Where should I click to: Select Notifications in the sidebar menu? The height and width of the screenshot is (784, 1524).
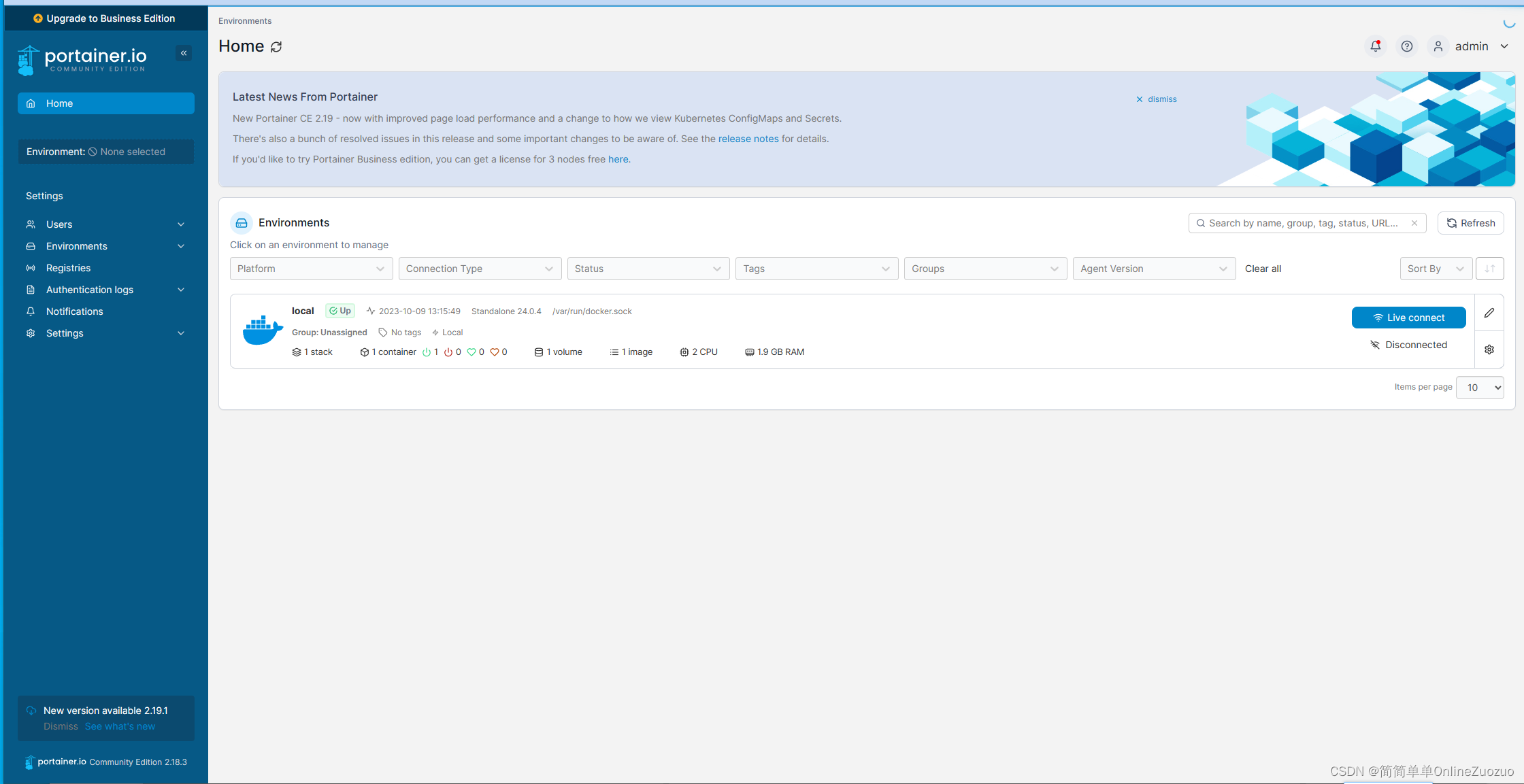pyautogui.click(x=74, y=311)
